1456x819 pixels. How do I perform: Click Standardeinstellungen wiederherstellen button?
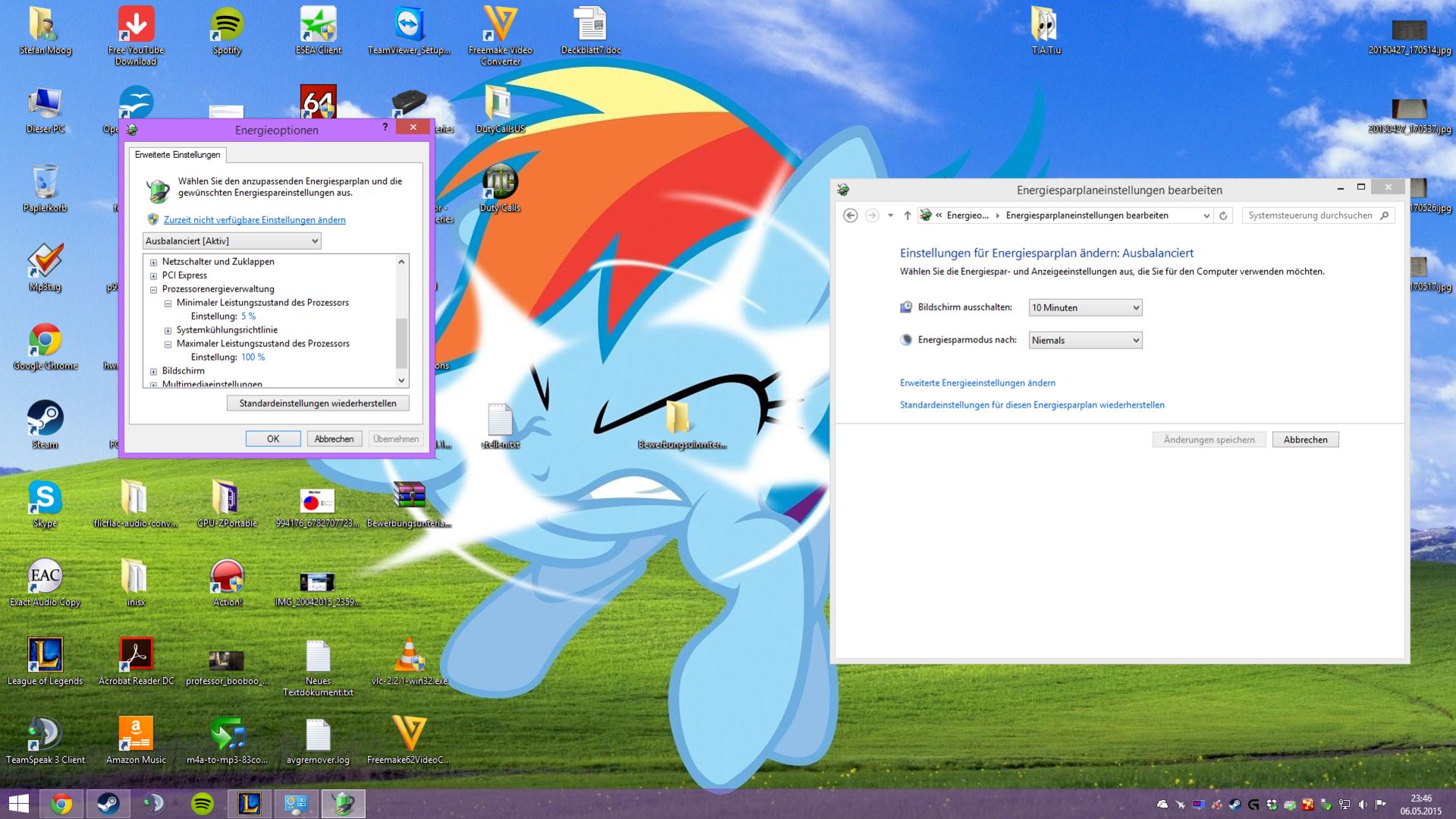(318, 403)
